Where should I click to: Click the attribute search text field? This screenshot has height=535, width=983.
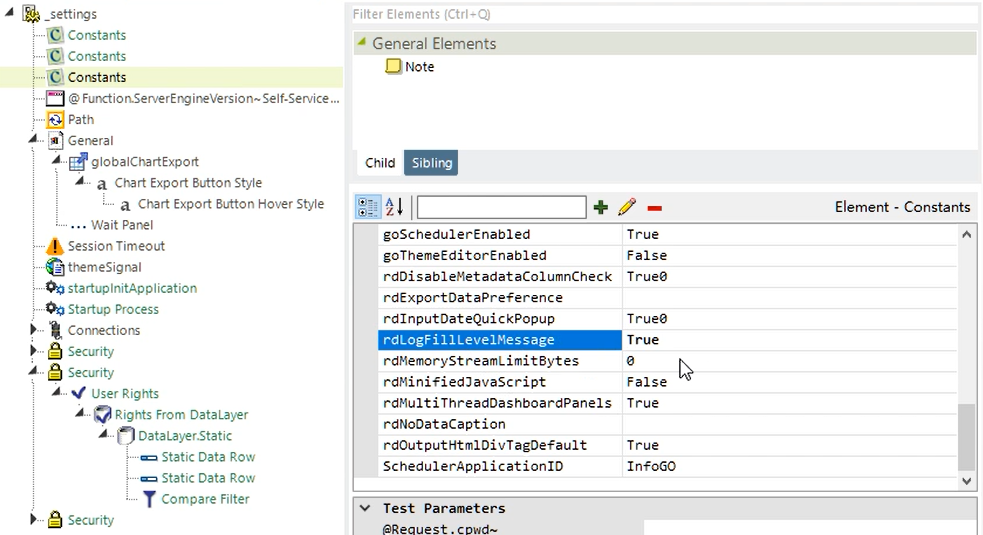pyautogui.click(x=501, y=207)
